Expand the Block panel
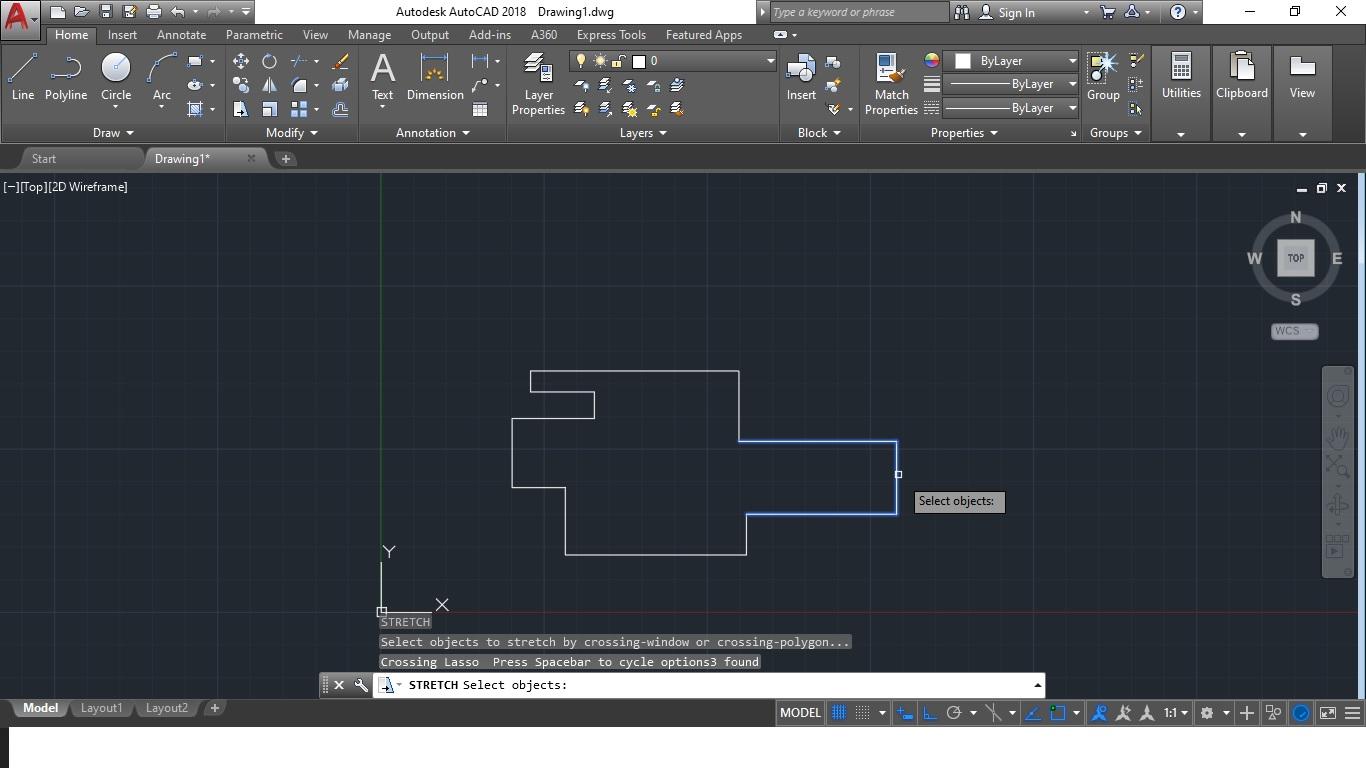This screenshot has width=1366, height=768. pos(818,133)
